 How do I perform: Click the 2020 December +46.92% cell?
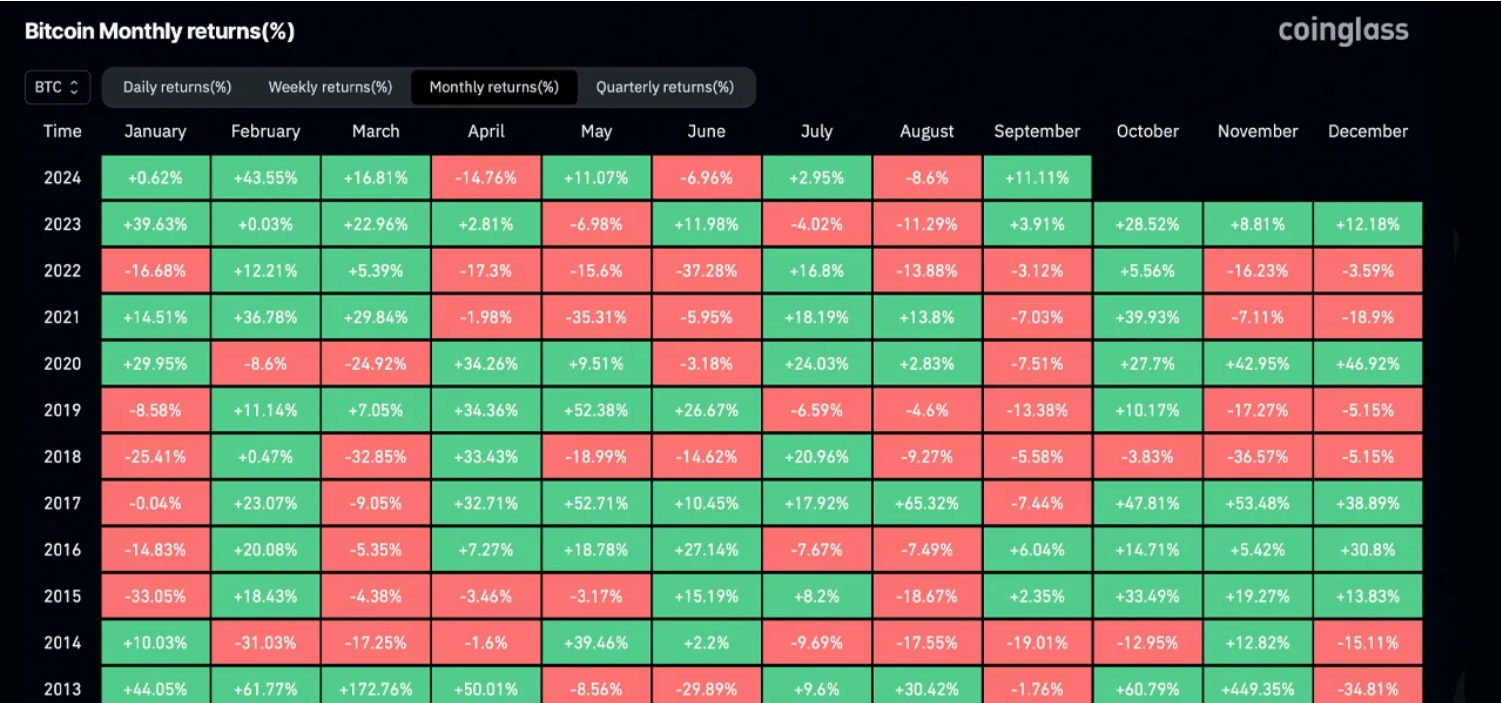click(1368, 364)
